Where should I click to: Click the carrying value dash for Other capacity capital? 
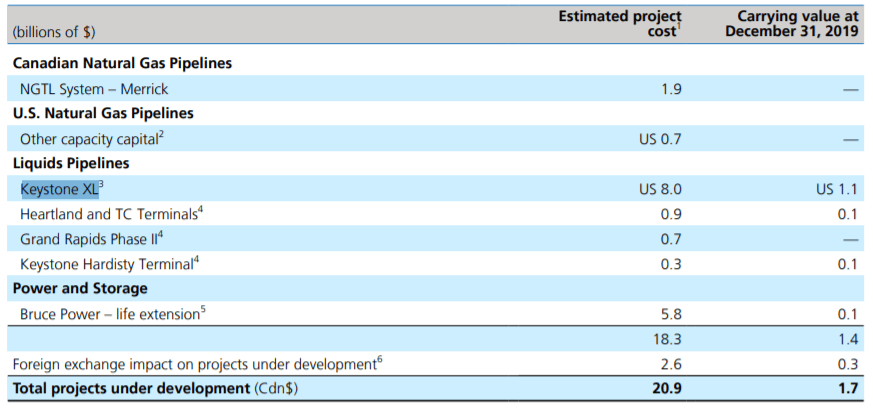[x=851, y=140]
